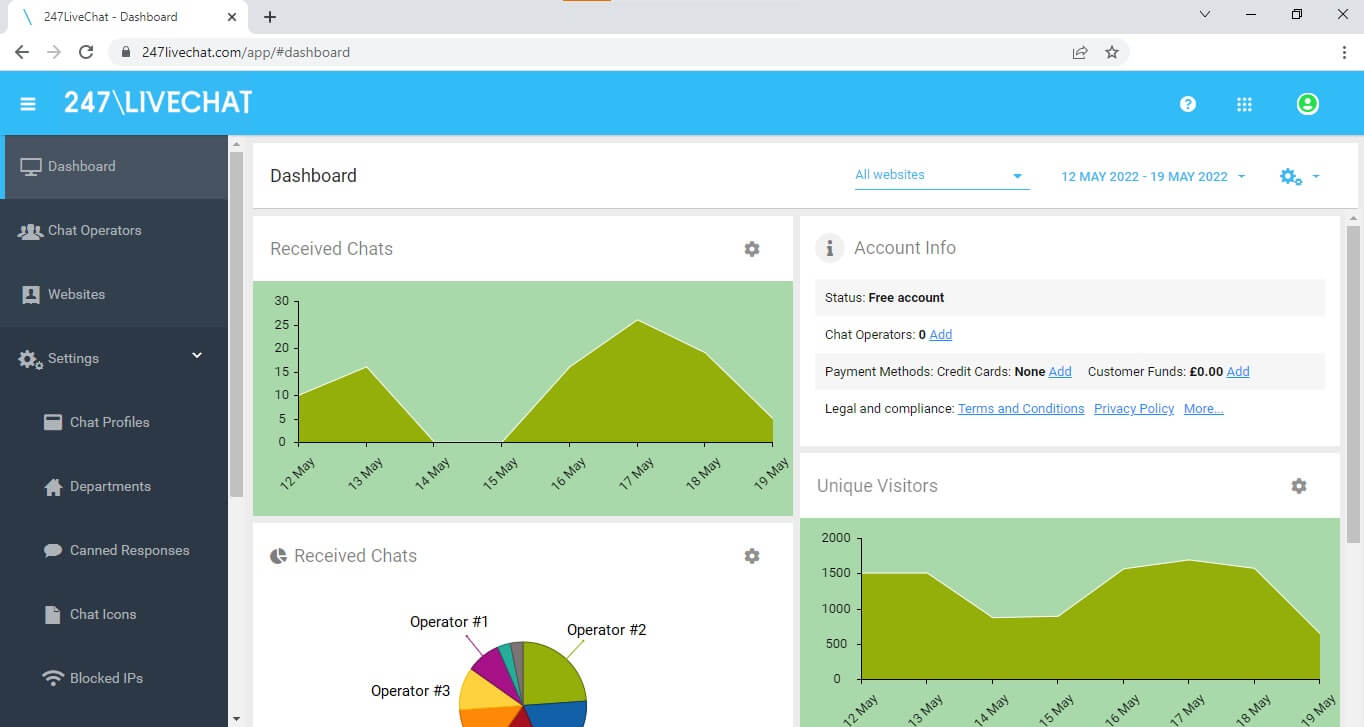Viewport: 1364px width, 727px height.
Task: Go to Dashboard in sidebar
Action: tap(115, 167)
